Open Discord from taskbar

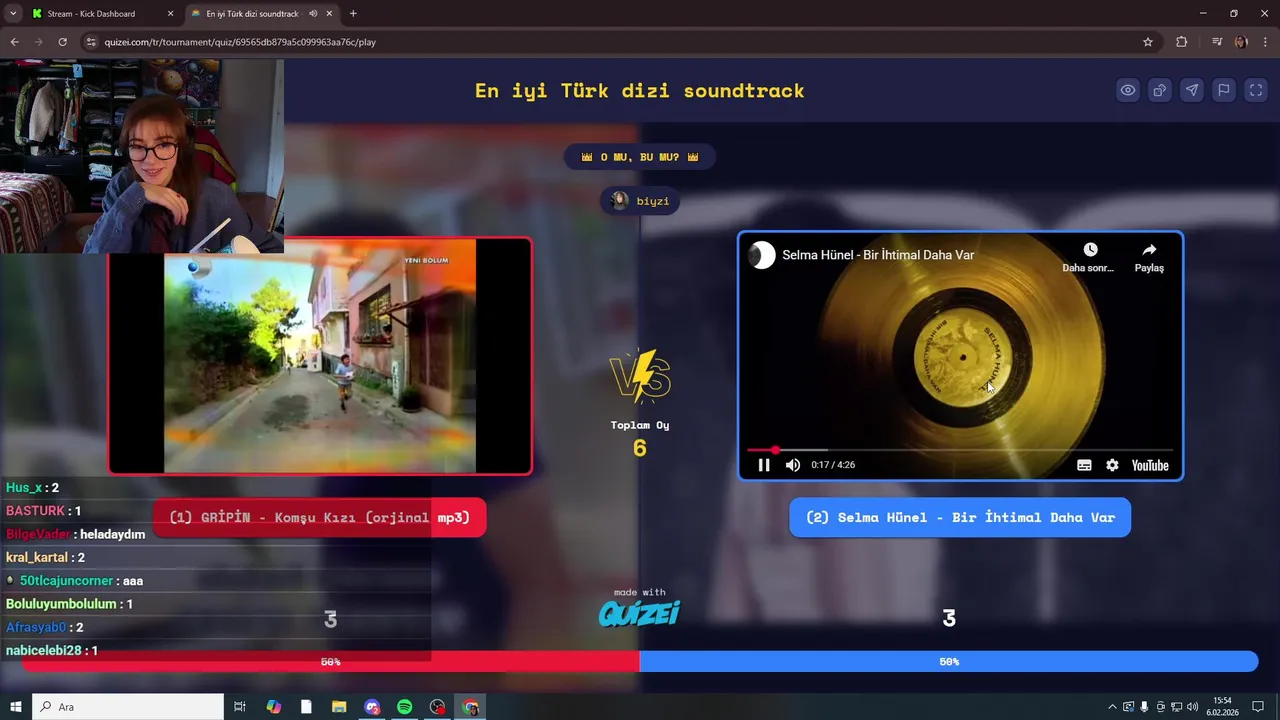(372, 707)
